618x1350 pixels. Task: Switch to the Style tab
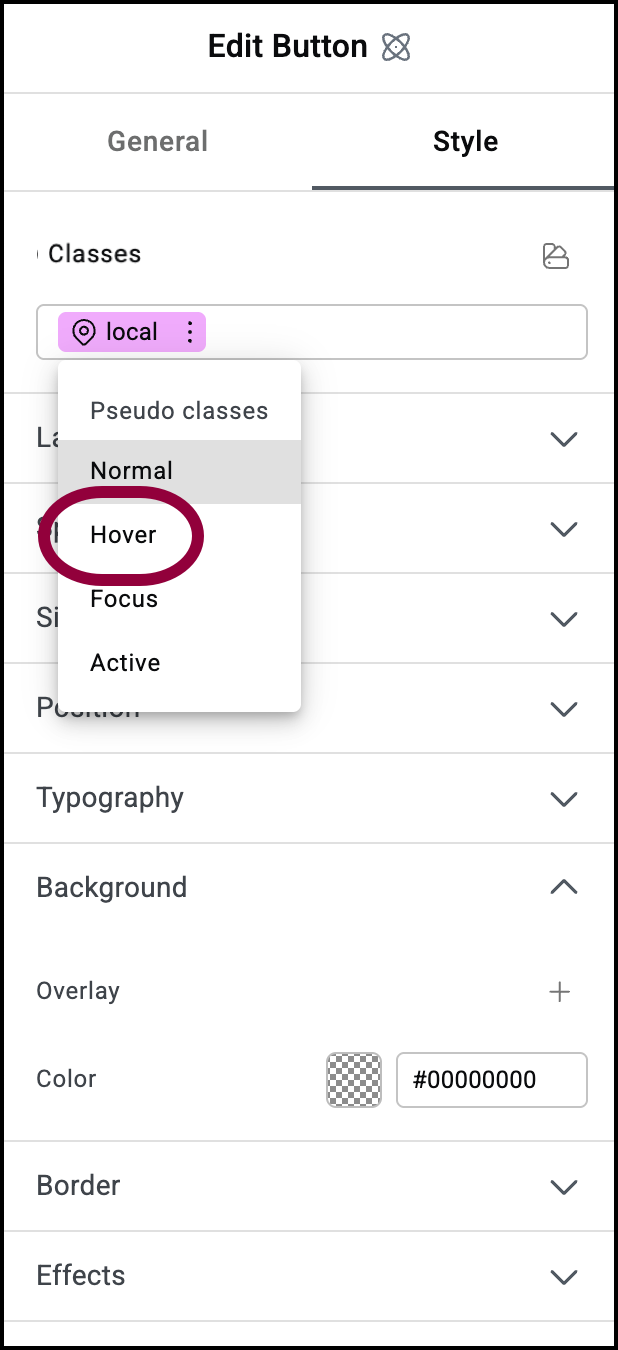[465, 141]
